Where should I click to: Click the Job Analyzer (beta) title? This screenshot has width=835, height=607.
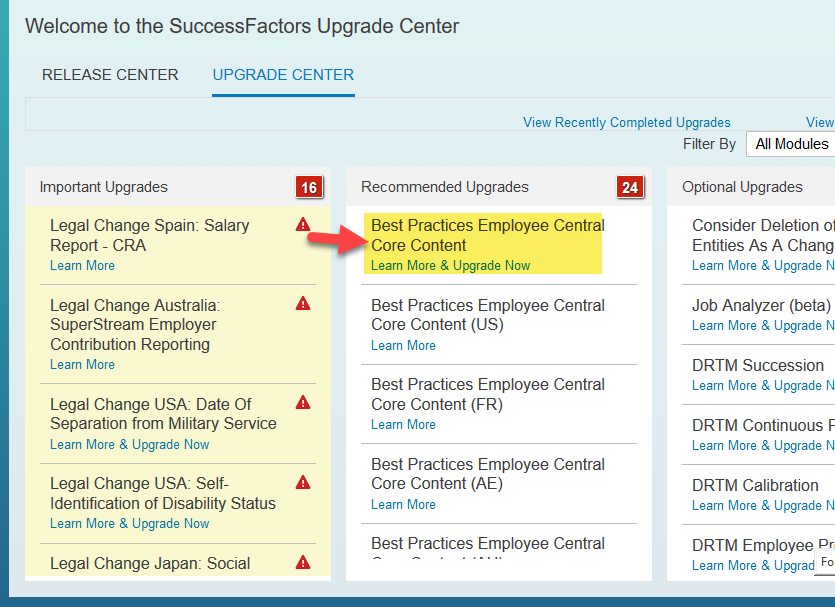(x=762, y=306)
